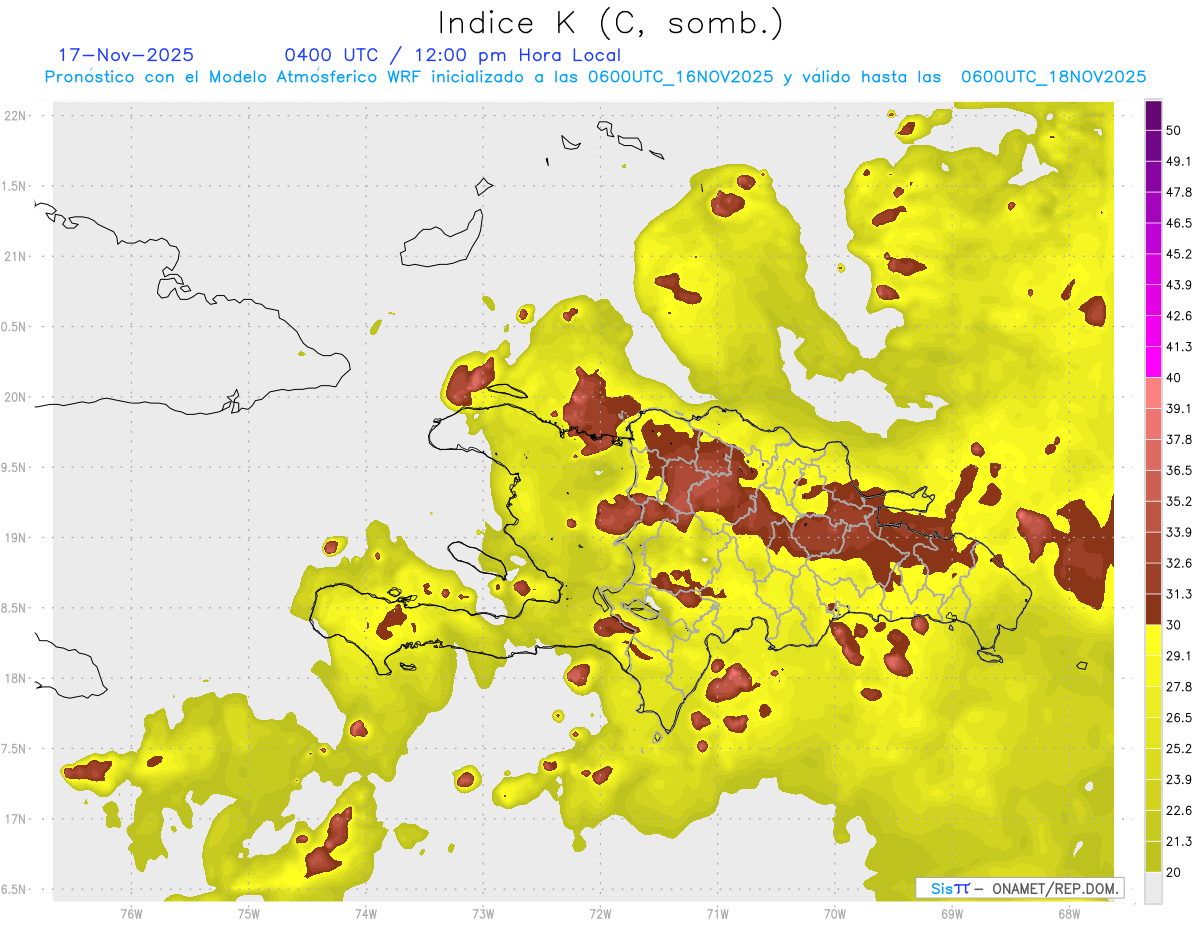This screenshot has width=1200, height=927.
Task: Click the "18N" latitude label
Action: pyautogui.click(x=16, y=679)
